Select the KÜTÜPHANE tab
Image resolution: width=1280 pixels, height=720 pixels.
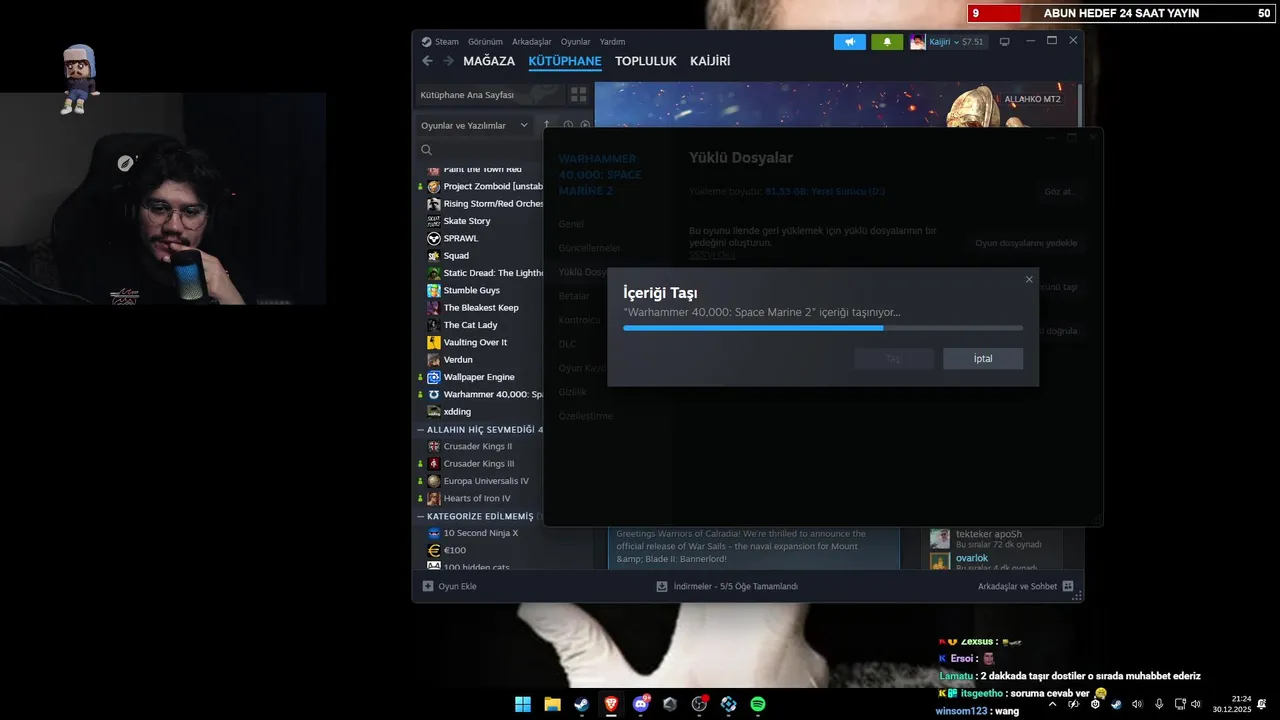pyautogui.click(x=565, y=61)
